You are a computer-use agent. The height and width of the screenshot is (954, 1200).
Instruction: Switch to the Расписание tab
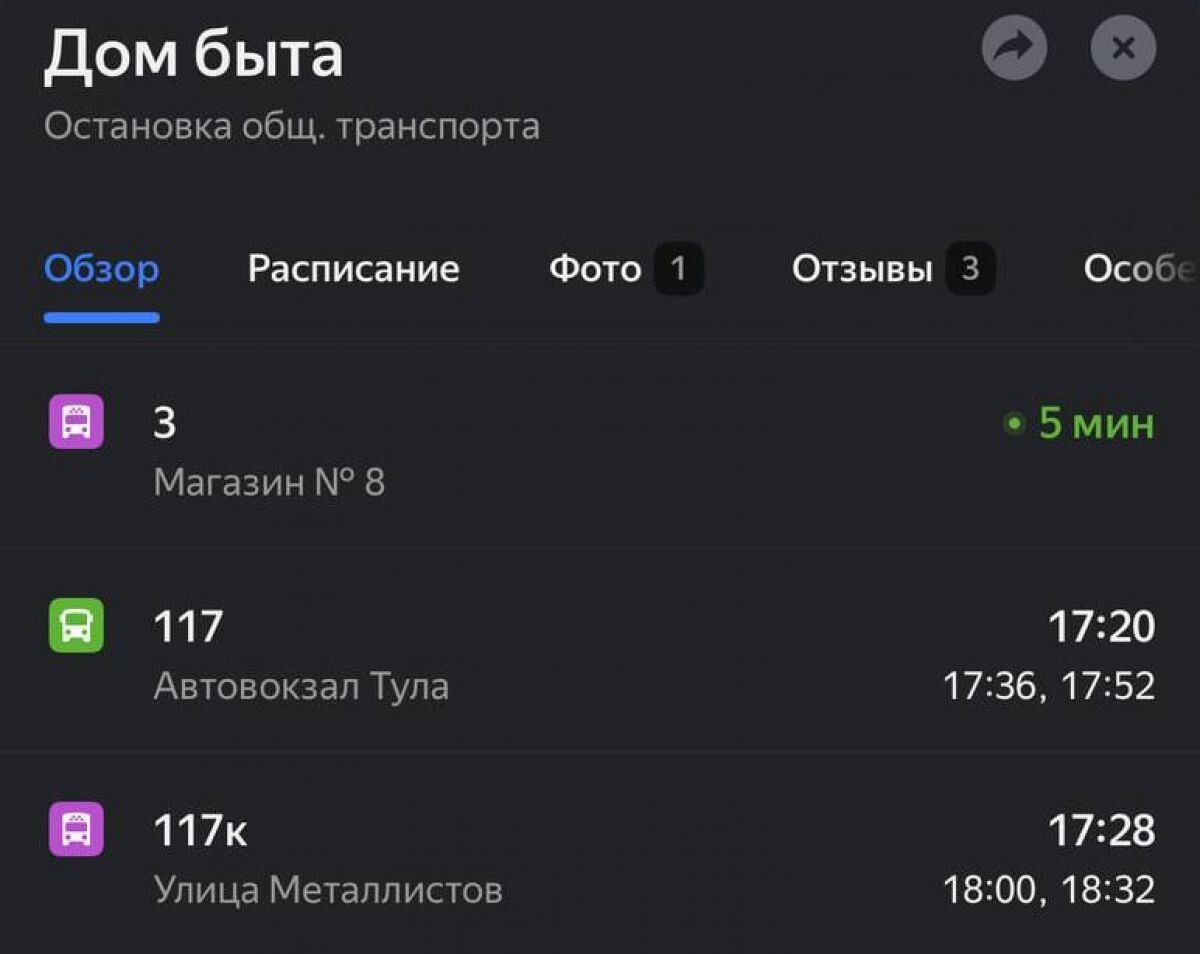pyautogui.click(x=353, y=268)
